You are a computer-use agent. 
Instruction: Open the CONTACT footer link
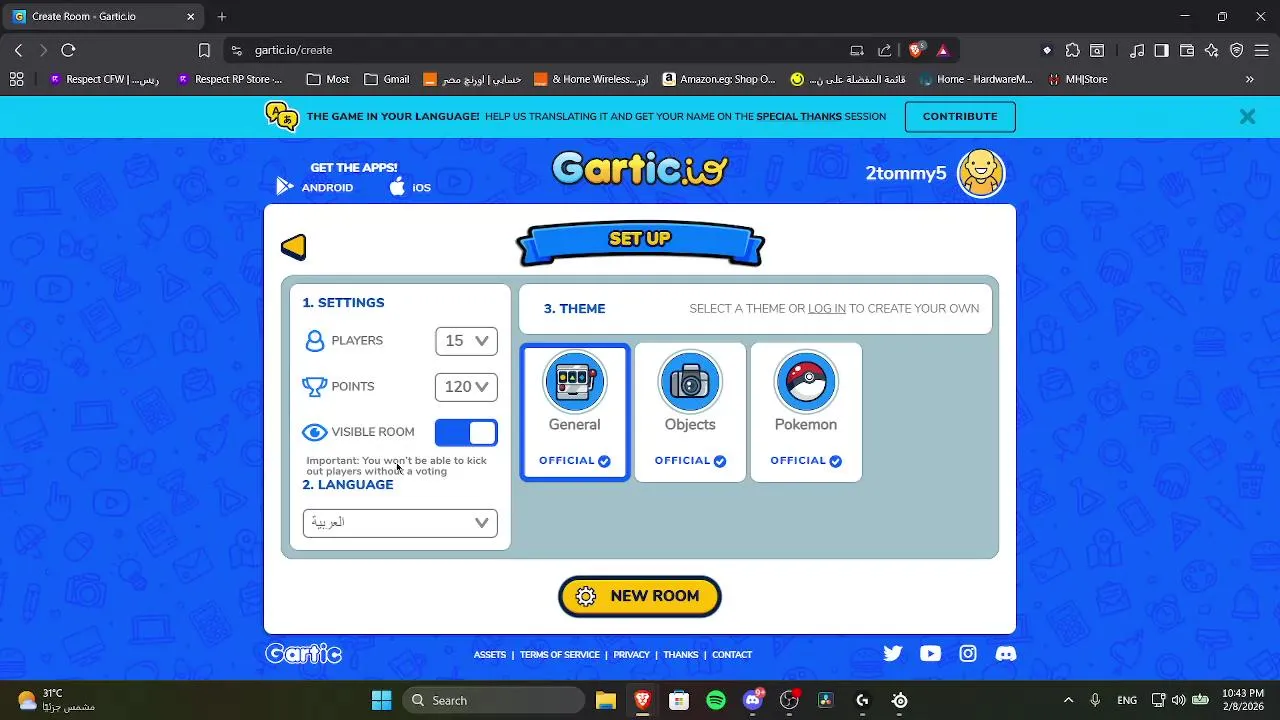(x=732, y=655)
